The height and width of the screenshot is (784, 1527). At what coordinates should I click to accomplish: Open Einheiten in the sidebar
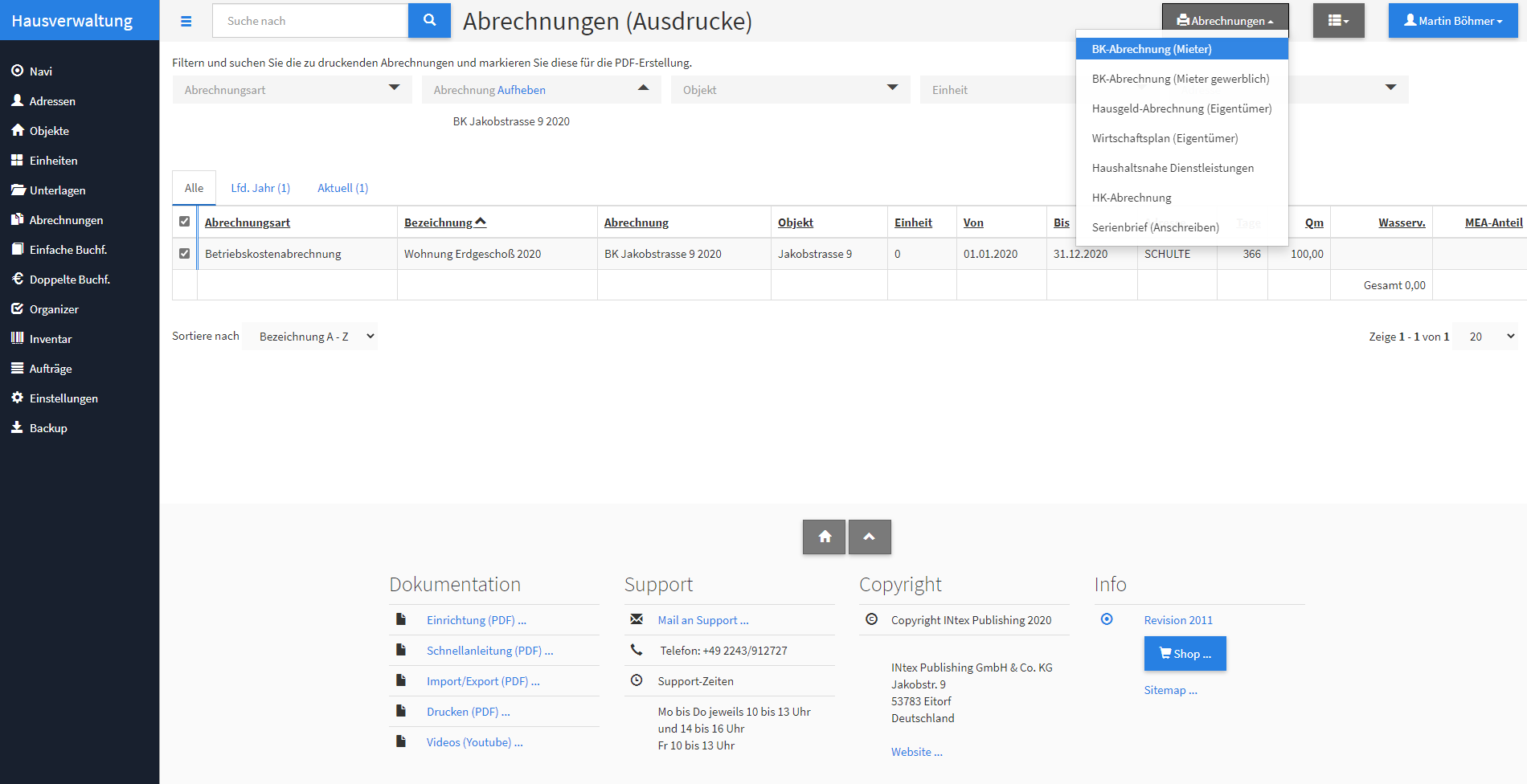pyautogui.click(x=53, y=161)
